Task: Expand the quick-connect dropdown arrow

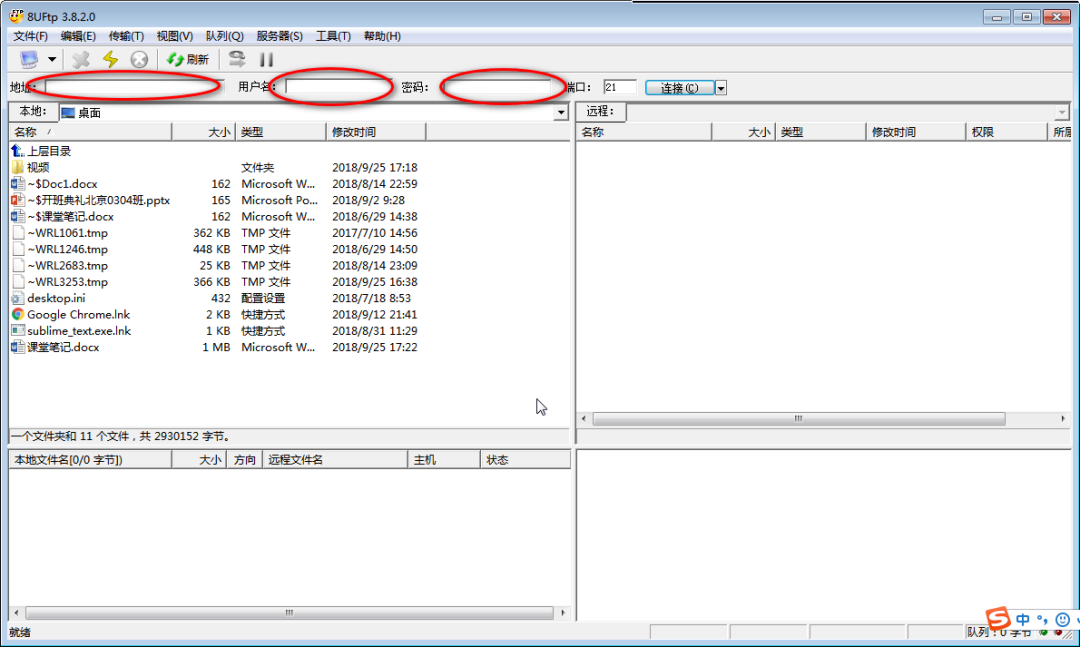Action: tap(52, 59)
